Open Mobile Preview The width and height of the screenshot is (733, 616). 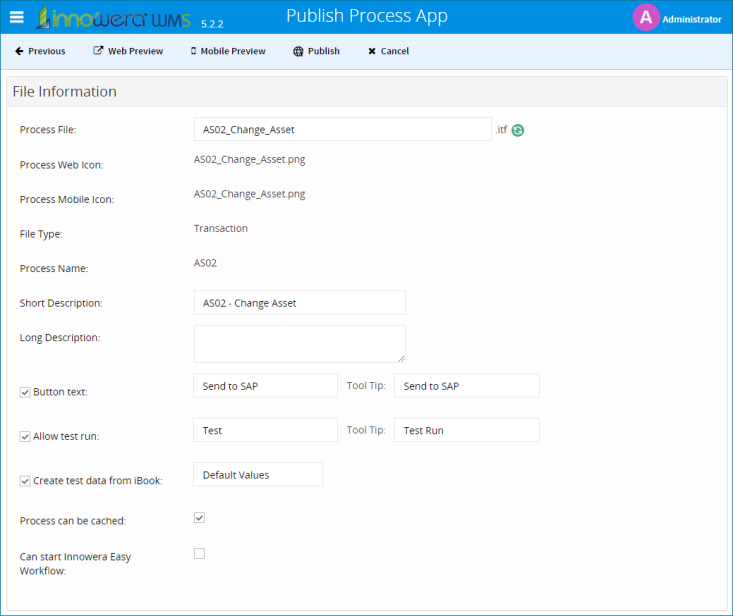click(228, 51)
